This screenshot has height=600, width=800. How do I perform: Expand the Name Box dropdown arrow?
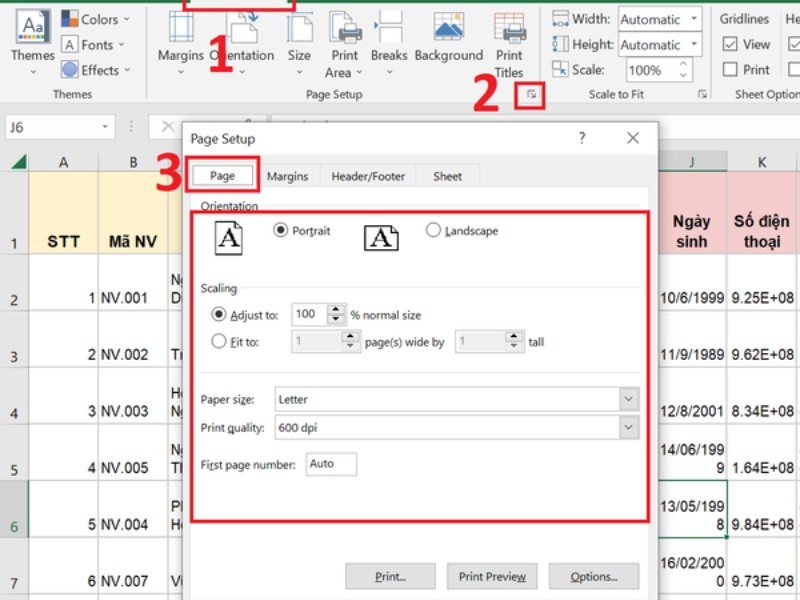point(105,127)
